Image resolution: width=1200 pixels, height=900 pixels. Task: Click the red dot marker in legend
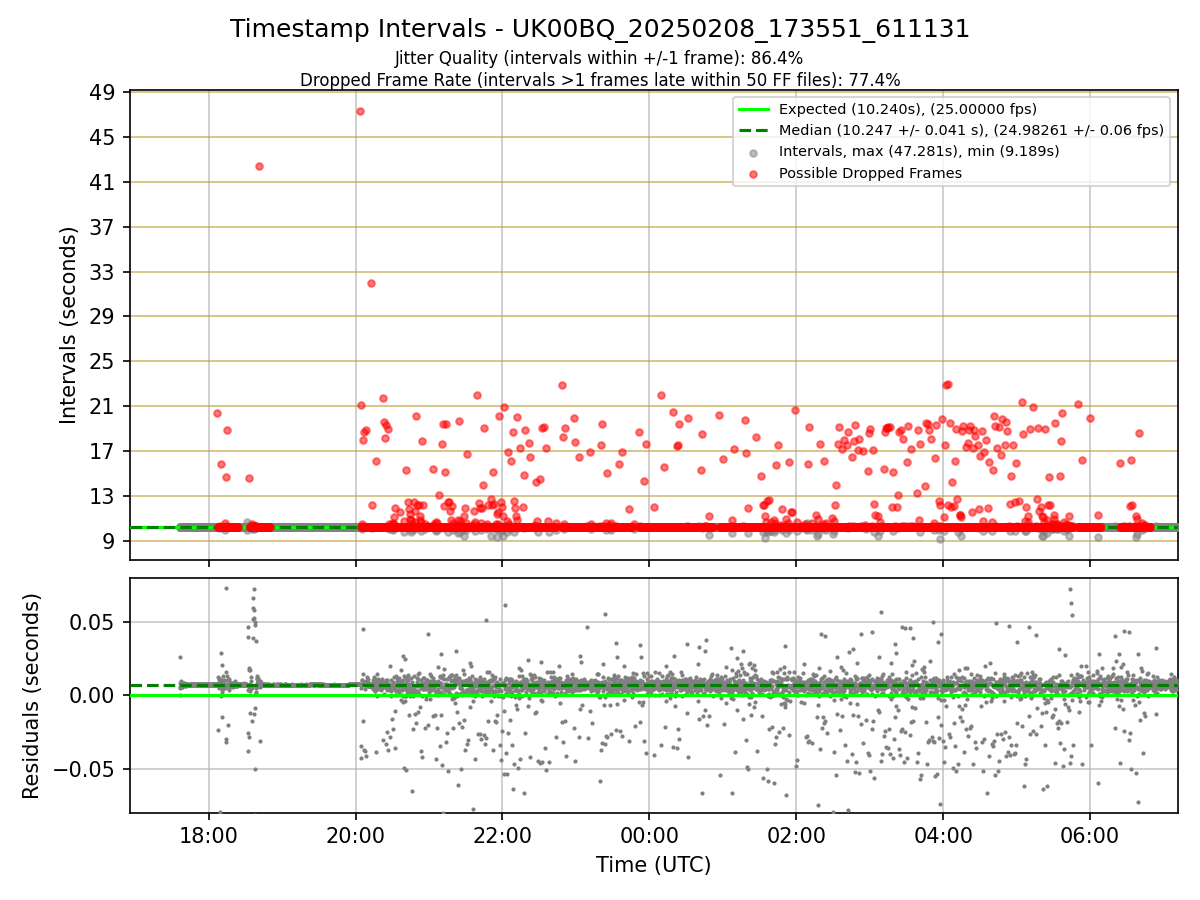pyautogui.click(x=754, y=174)
